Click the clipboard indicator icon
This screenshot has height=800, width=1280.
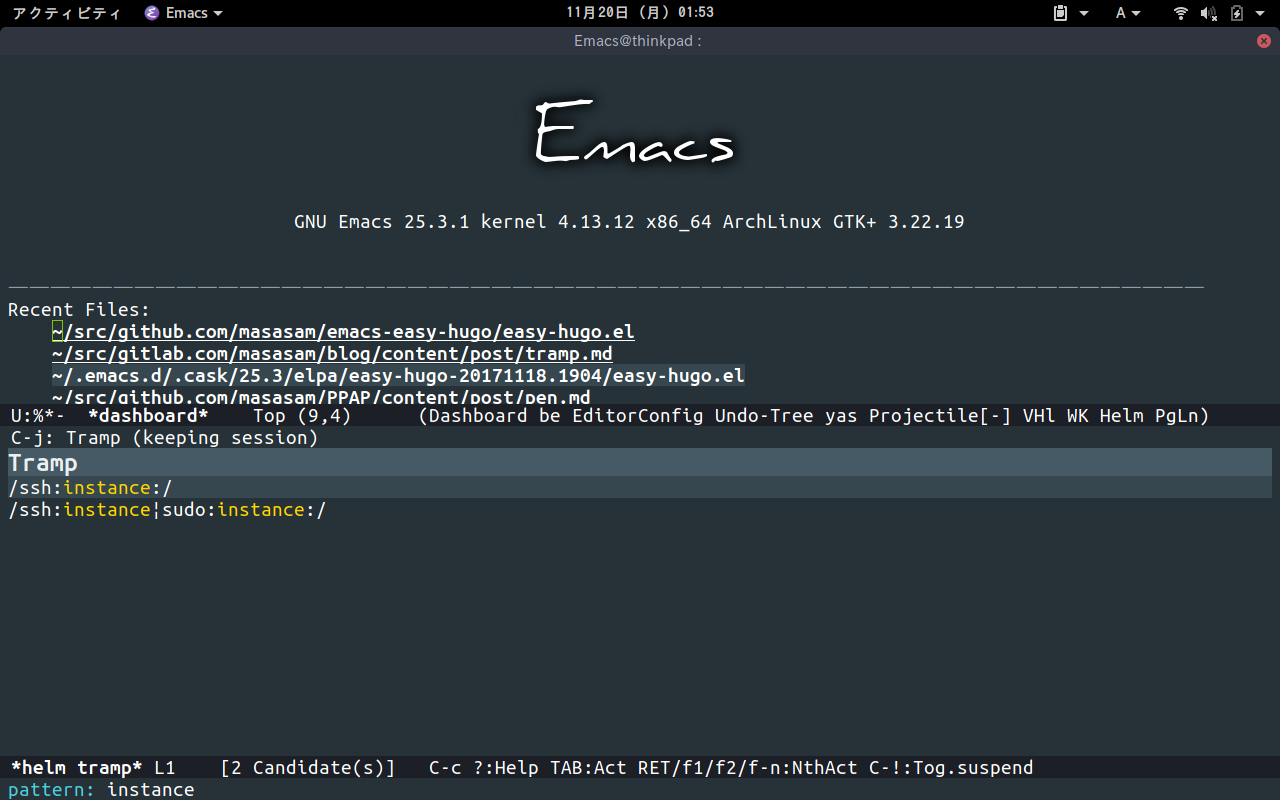click(x=1061, y=13)
